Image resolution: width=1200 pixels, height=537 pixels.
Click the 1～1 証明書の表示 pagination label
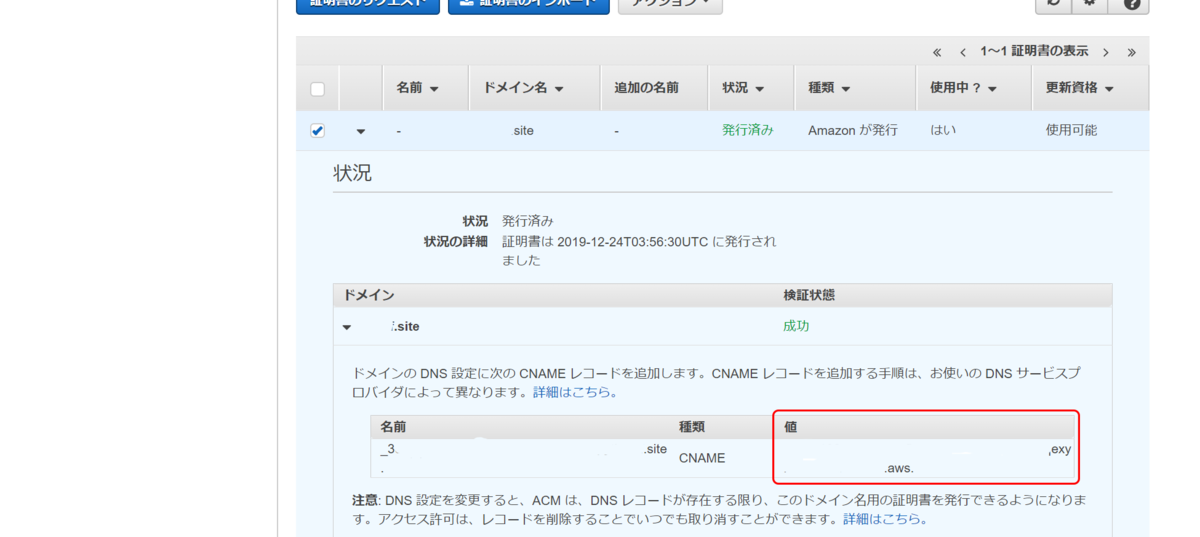(x=1034, y=51)
